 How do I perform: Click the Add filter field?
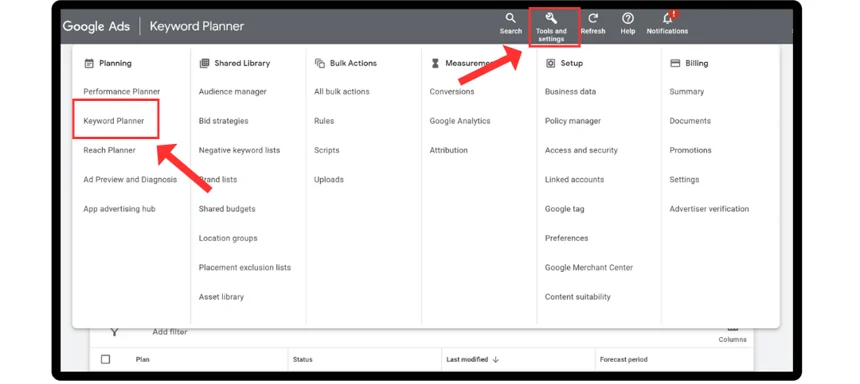(x=169, y=332)
